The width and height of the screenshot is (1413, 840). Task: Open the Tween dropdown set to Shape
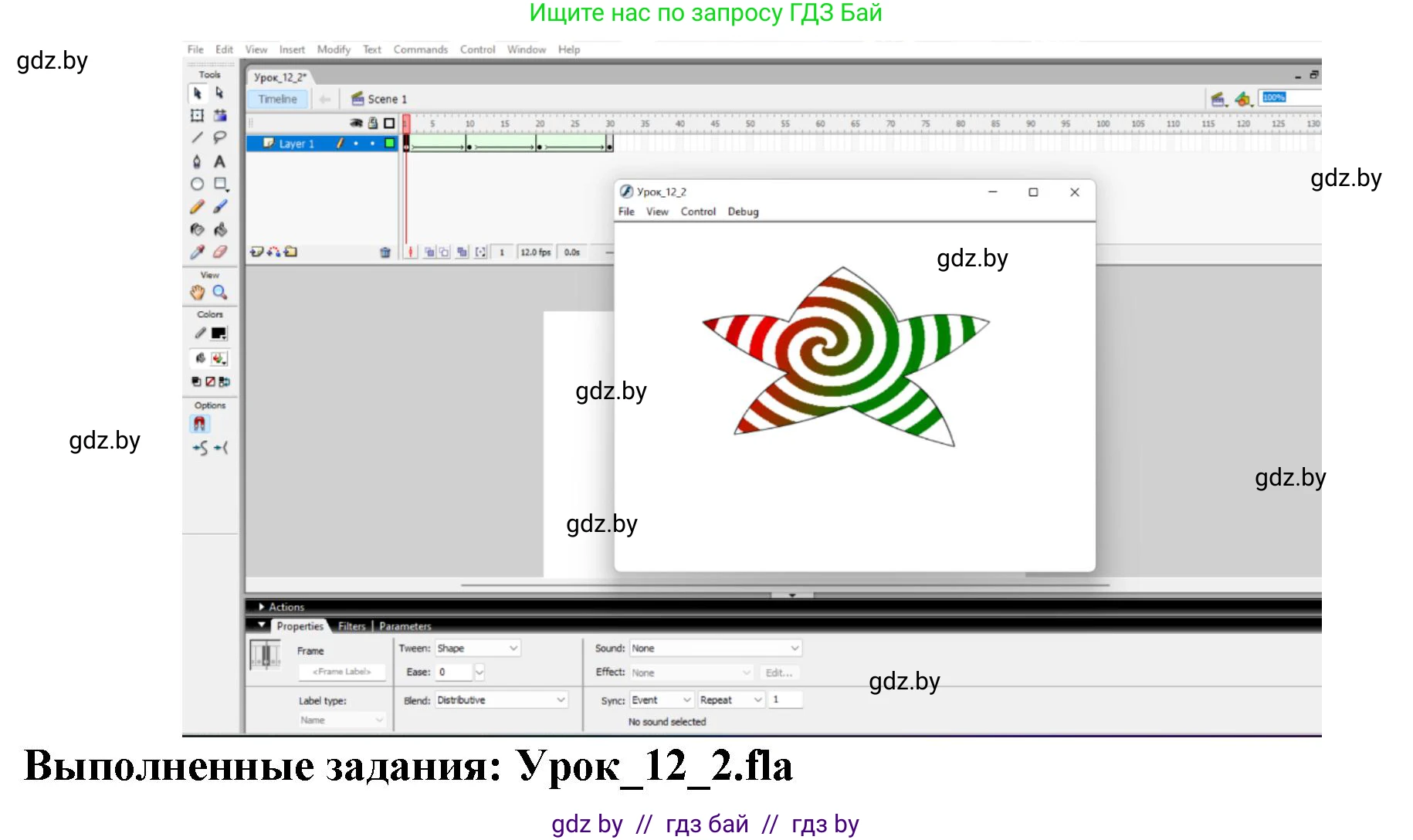tap(477, 649)
